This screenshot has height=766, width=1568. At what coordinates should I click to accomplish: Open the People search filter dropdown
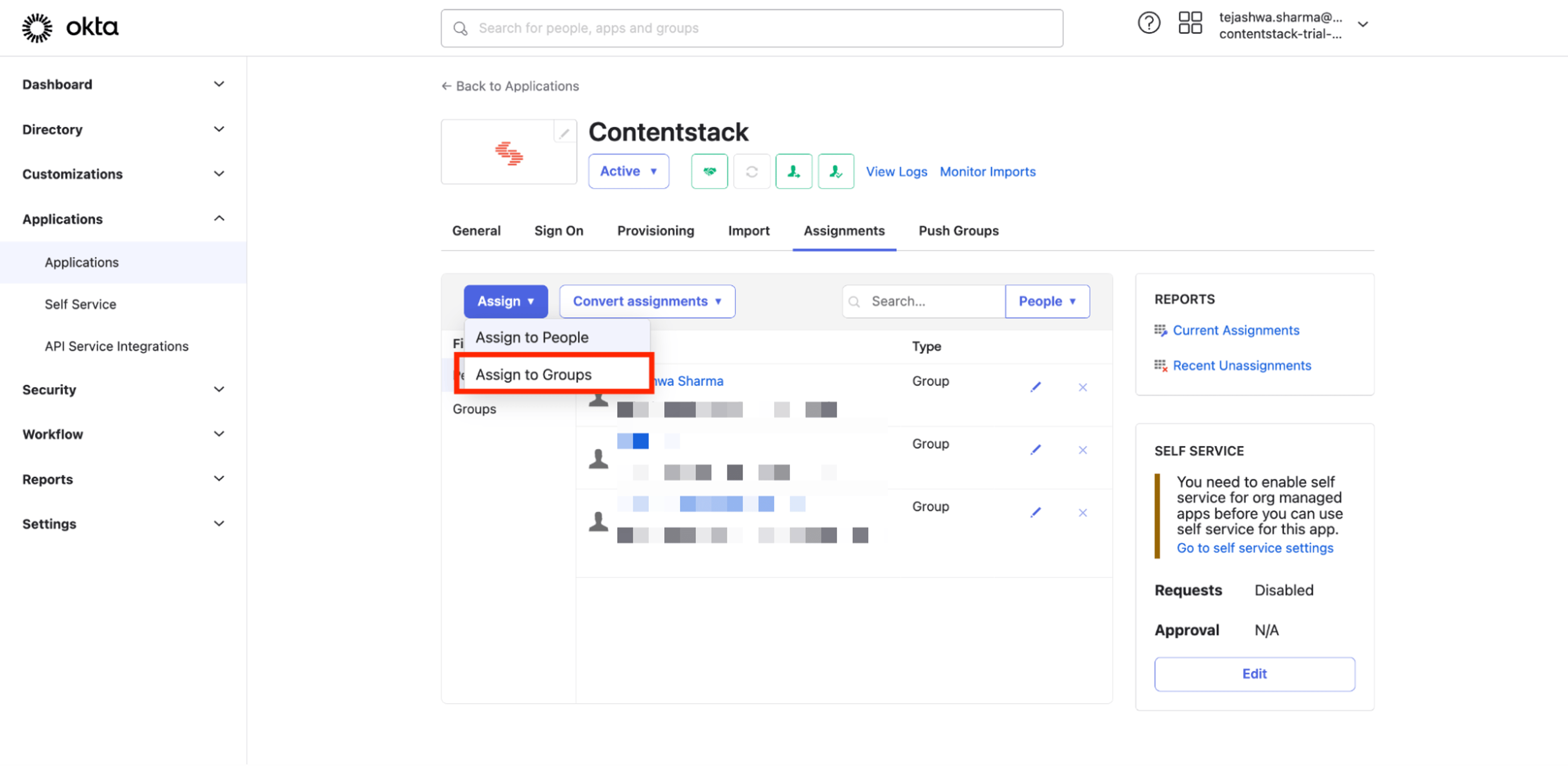1047,302
